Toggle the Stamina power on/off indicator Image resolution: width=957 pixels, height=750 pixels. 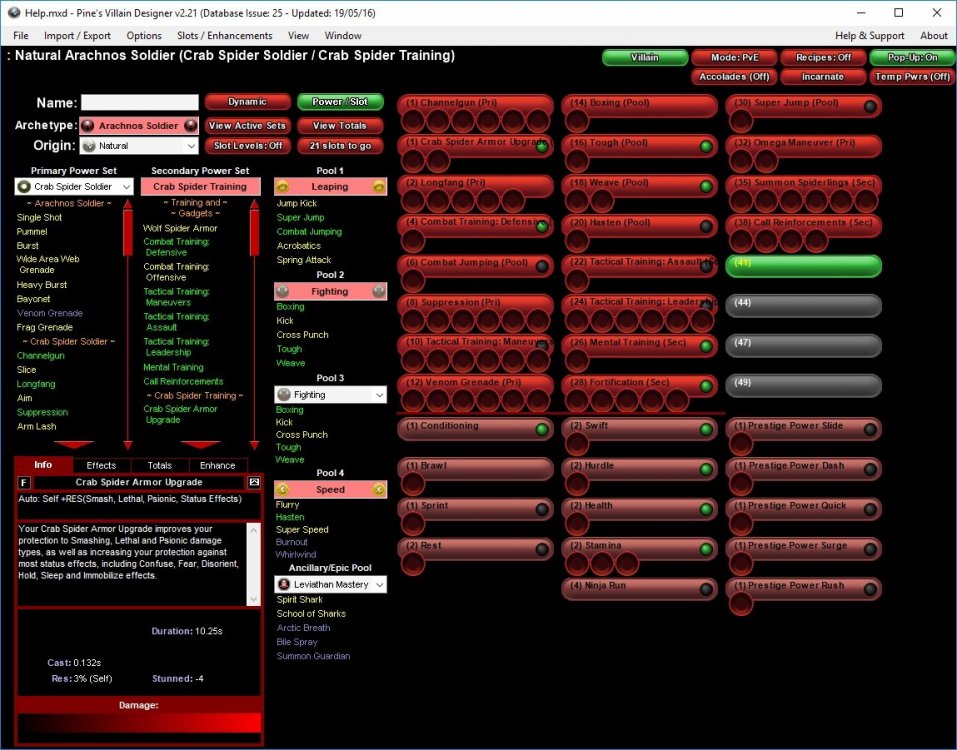point(706,549)
